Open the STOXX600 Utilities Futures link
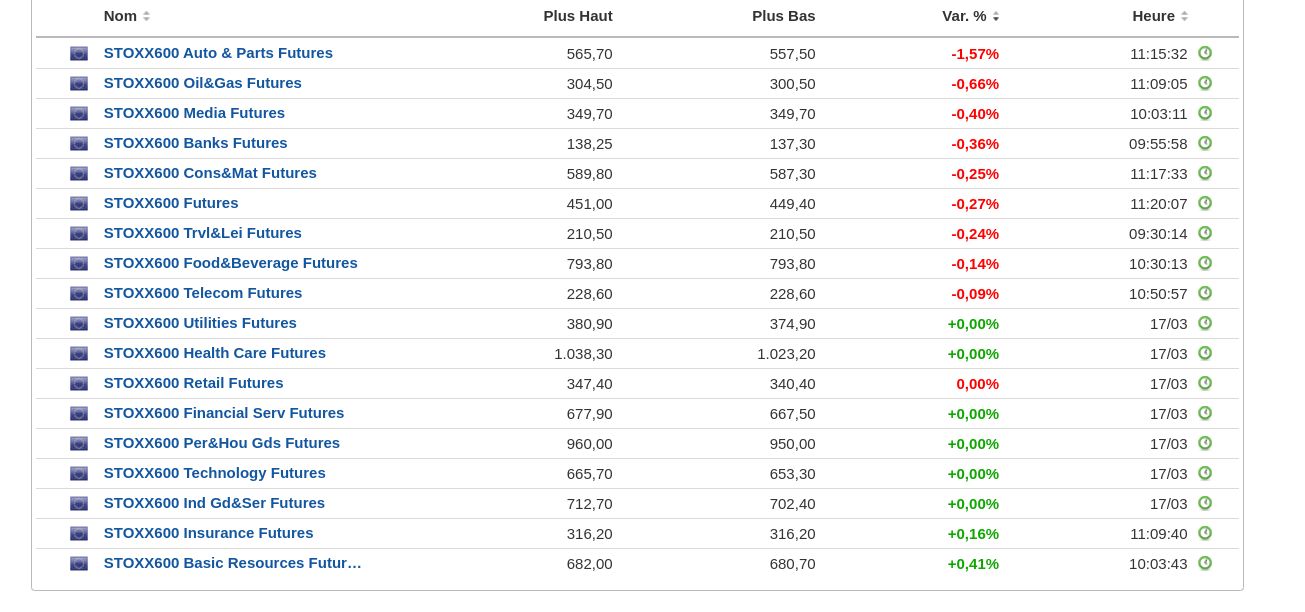1305x612 pixels. click(x=200, y=323)
